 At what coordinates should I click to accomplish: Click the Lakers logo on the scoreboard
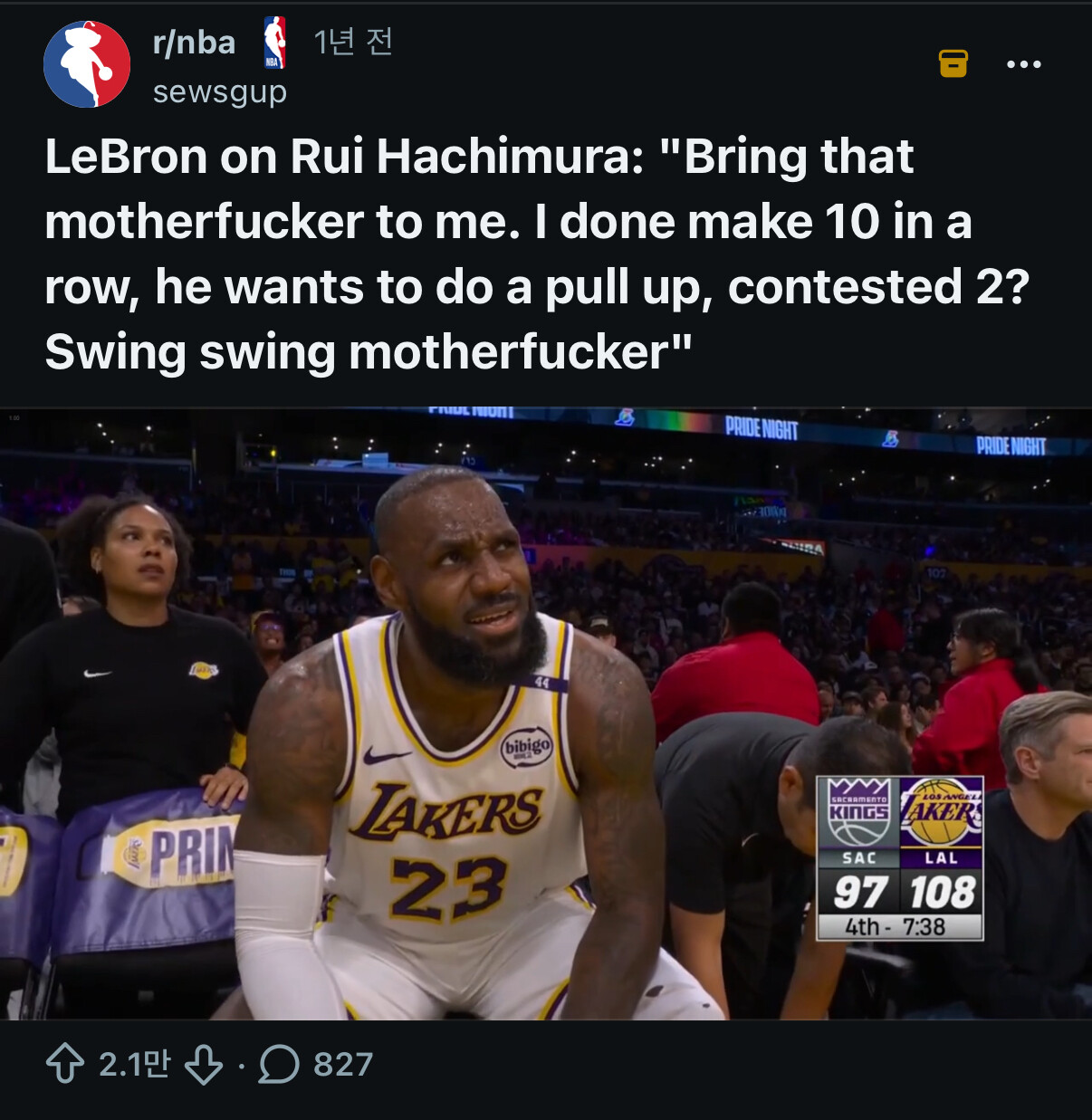pyautogui.click(x=942, y=811)
